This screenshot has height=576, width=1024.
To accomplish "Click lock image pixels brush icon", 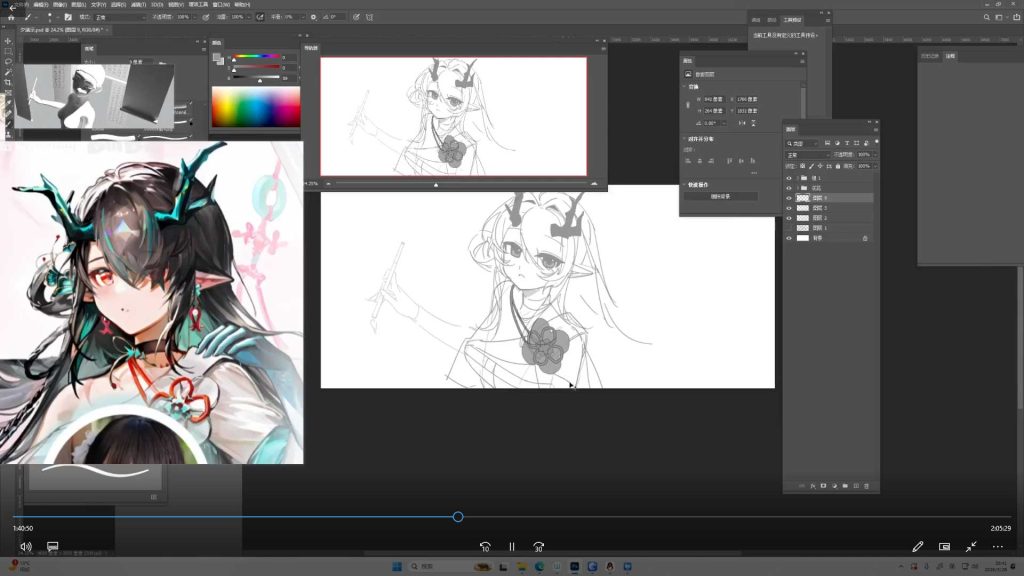I will (x=812, y=166).
